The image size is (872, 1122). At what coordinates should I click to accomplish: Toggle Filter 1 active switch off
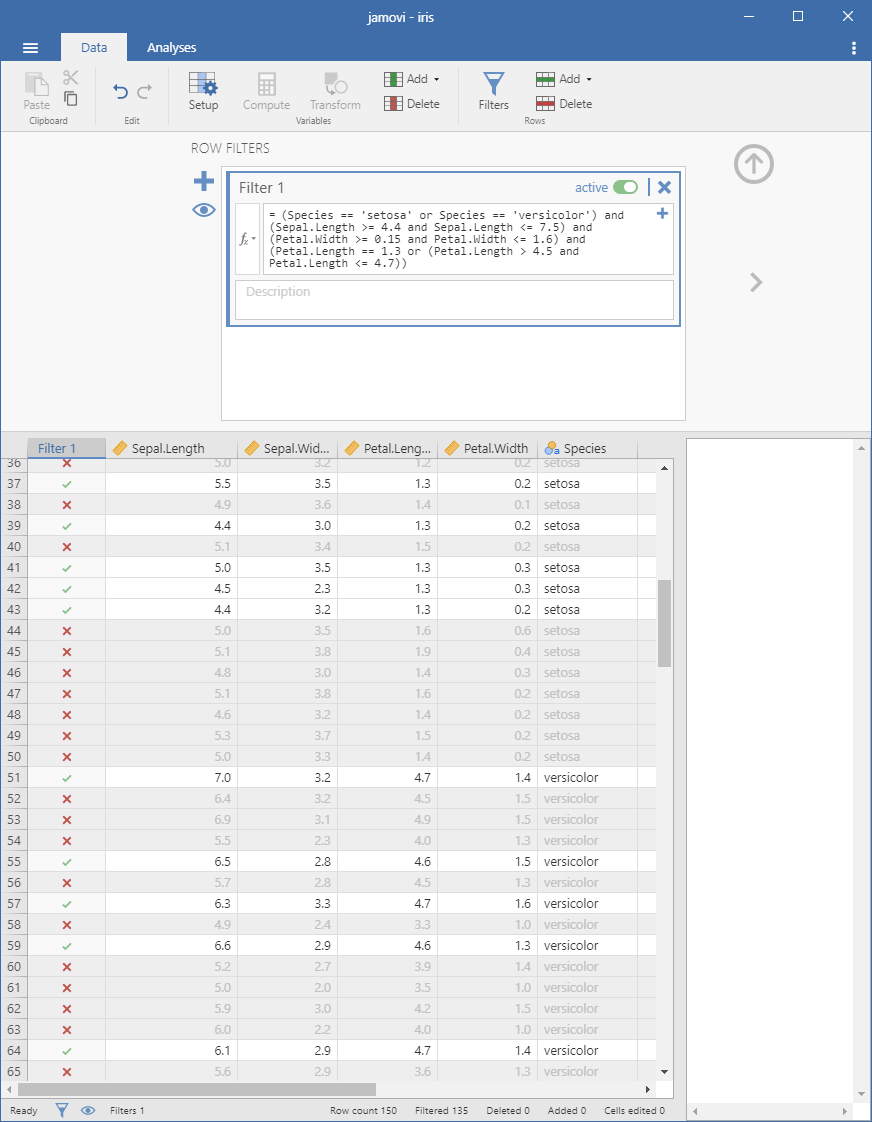[x=626, y=187]
